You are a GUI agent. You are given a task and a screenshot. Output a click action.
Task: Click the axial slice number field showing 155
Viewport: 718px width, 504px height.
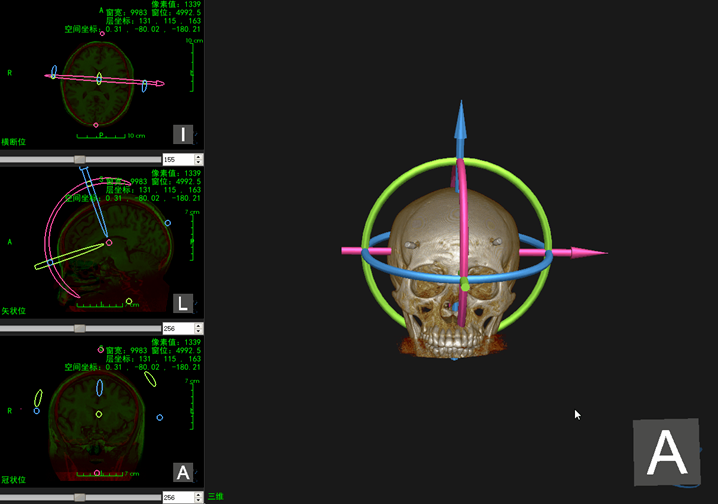click(x=179, y=159)
